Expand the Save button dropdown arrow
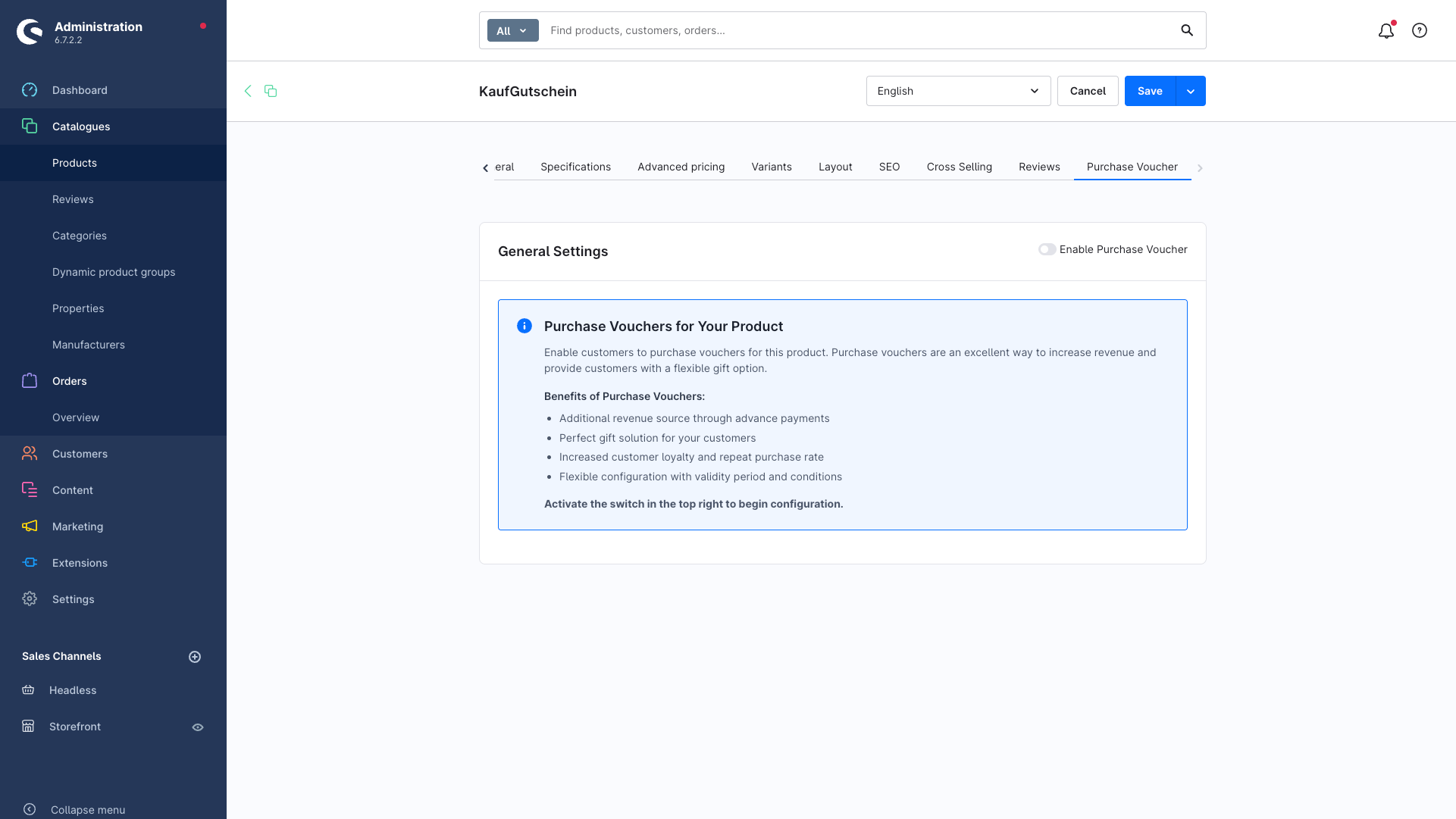 1191,91
